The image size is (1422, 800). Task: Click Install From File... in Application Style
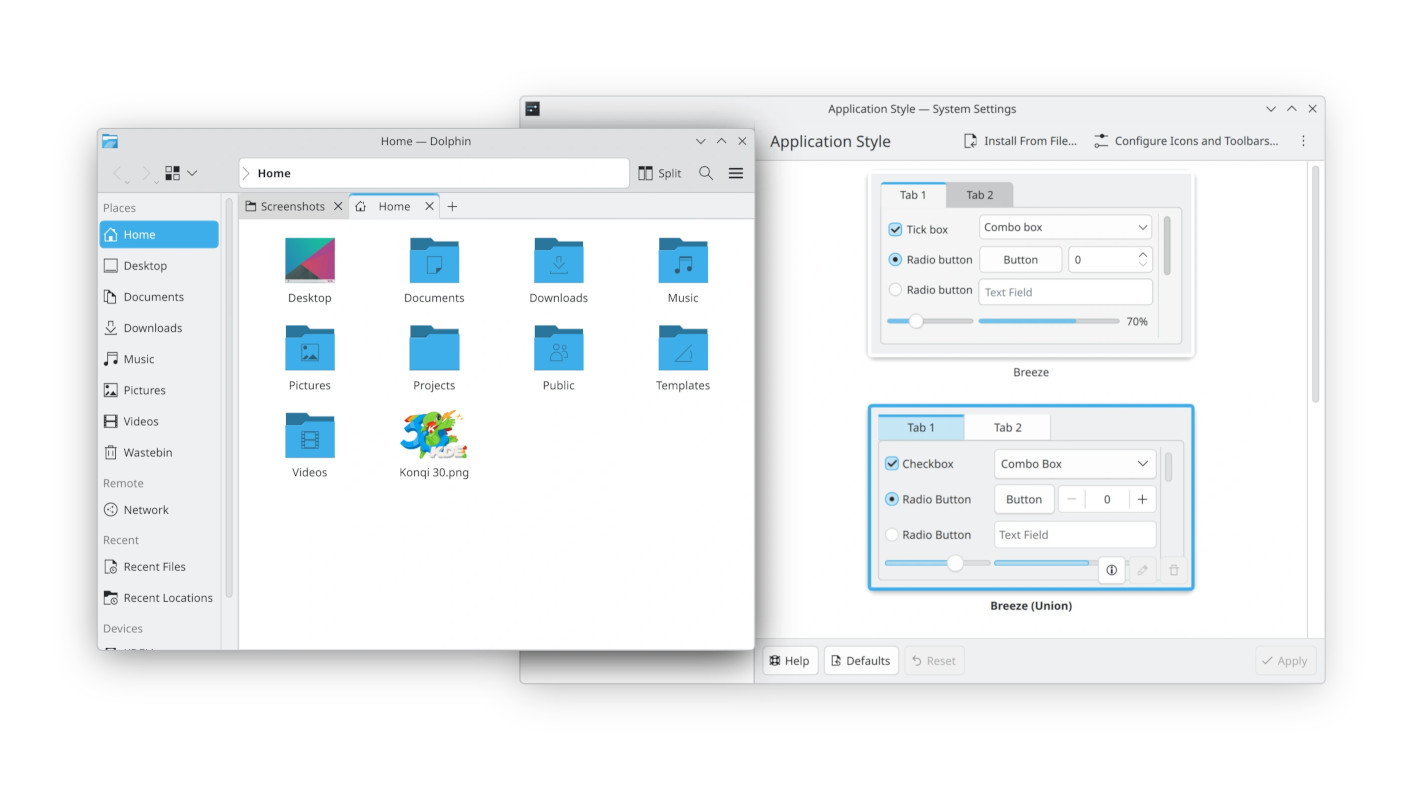pyautogui.click(x=1020, y=141)
